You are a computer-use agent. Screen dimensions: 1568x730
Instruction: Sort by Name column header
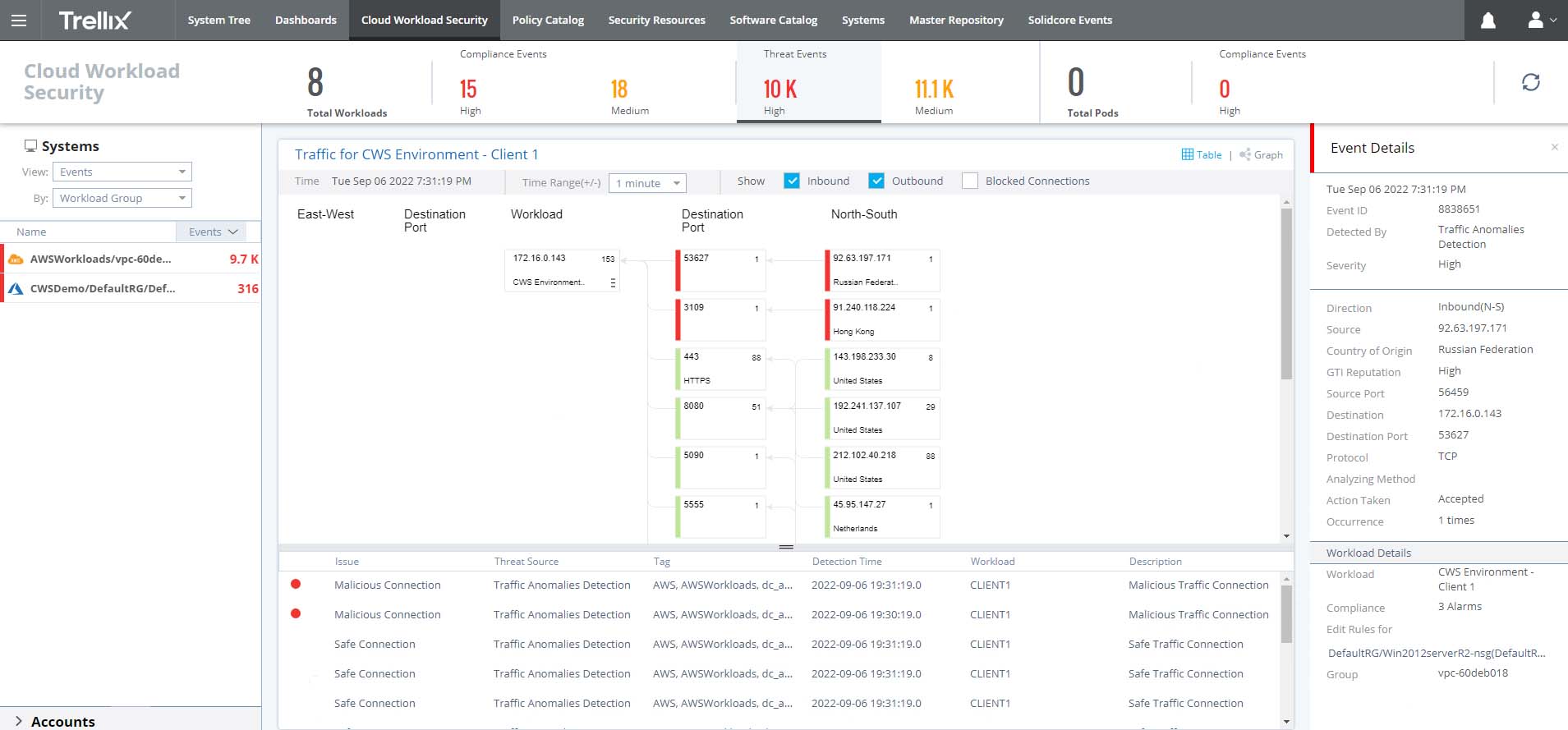coord(31,232)
